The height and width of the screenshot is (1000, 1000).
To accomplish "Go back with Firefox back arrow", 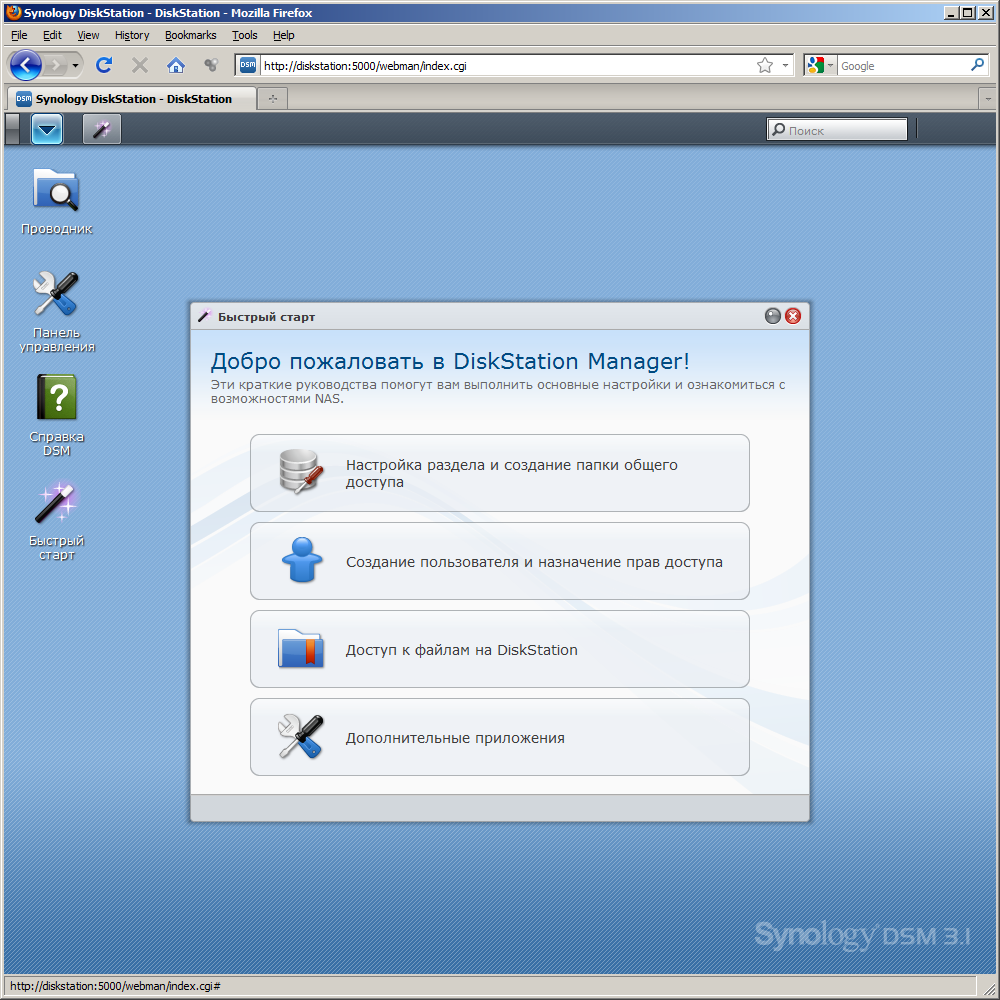I will point(26,65).
